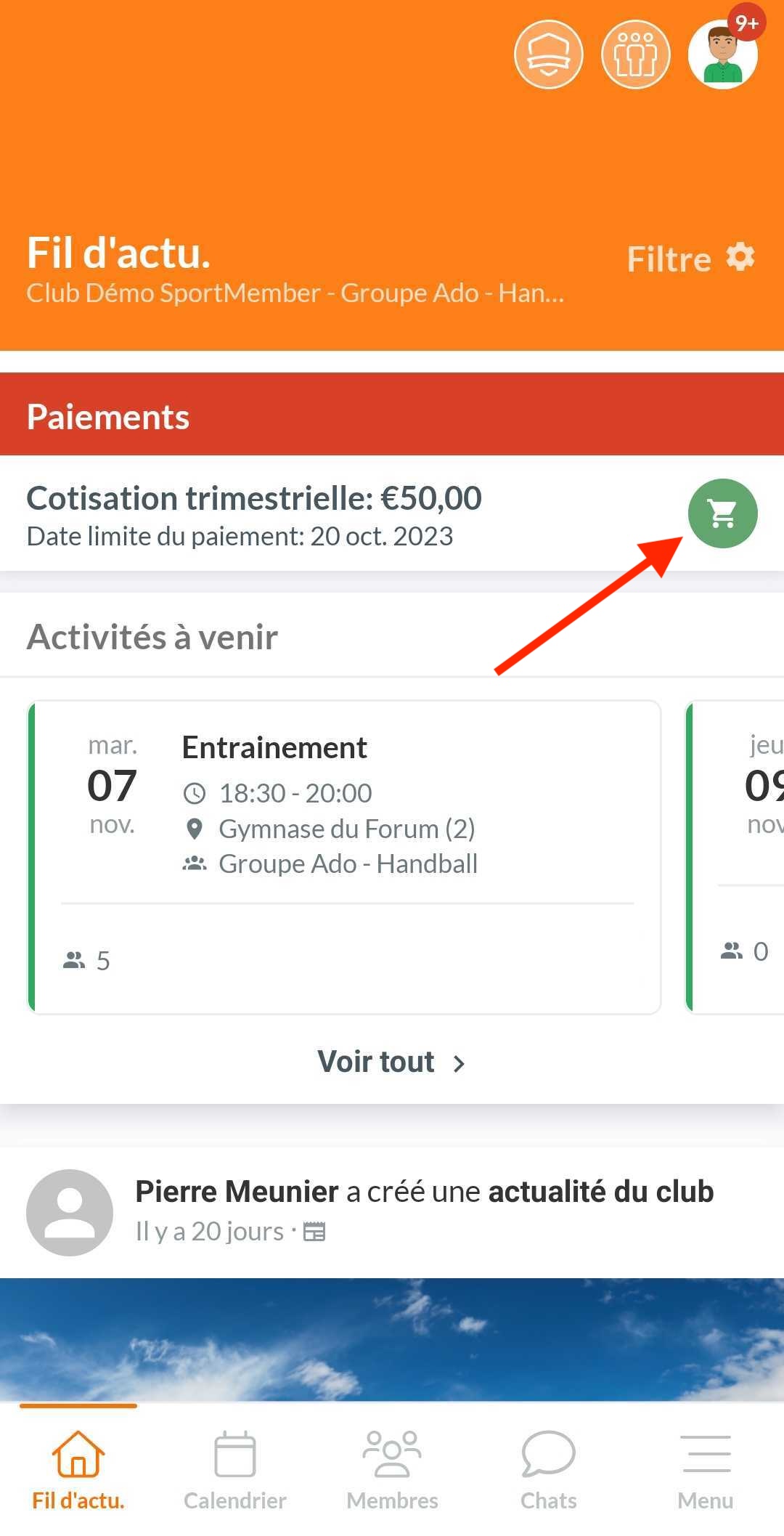Click Pierre Meunier name in post

tap(237, 1192)
